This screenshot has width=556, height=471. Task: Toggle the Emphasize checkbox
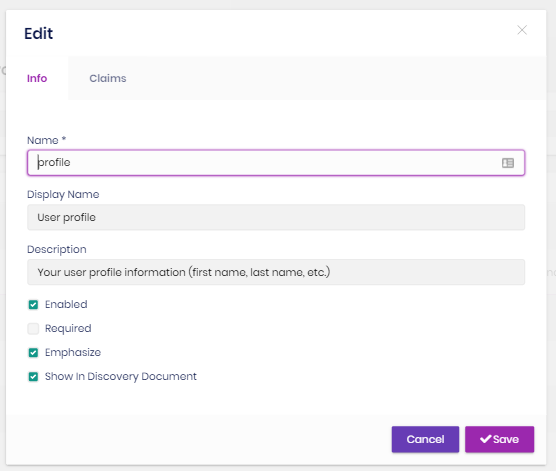click(x=33, y=353)
